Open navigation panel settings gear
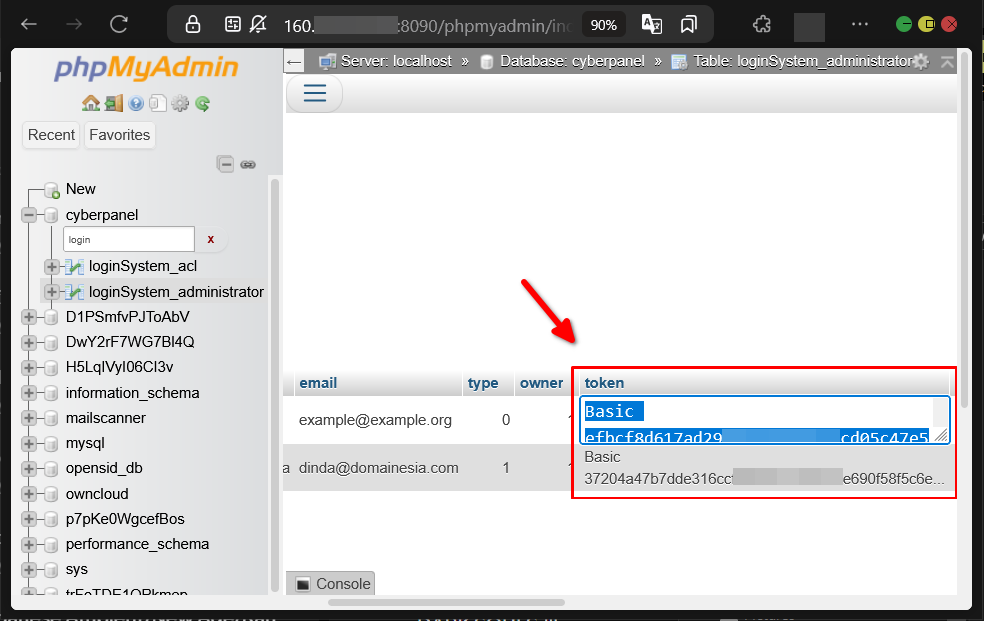The image size is (984, 621). (x=180, y=104)
